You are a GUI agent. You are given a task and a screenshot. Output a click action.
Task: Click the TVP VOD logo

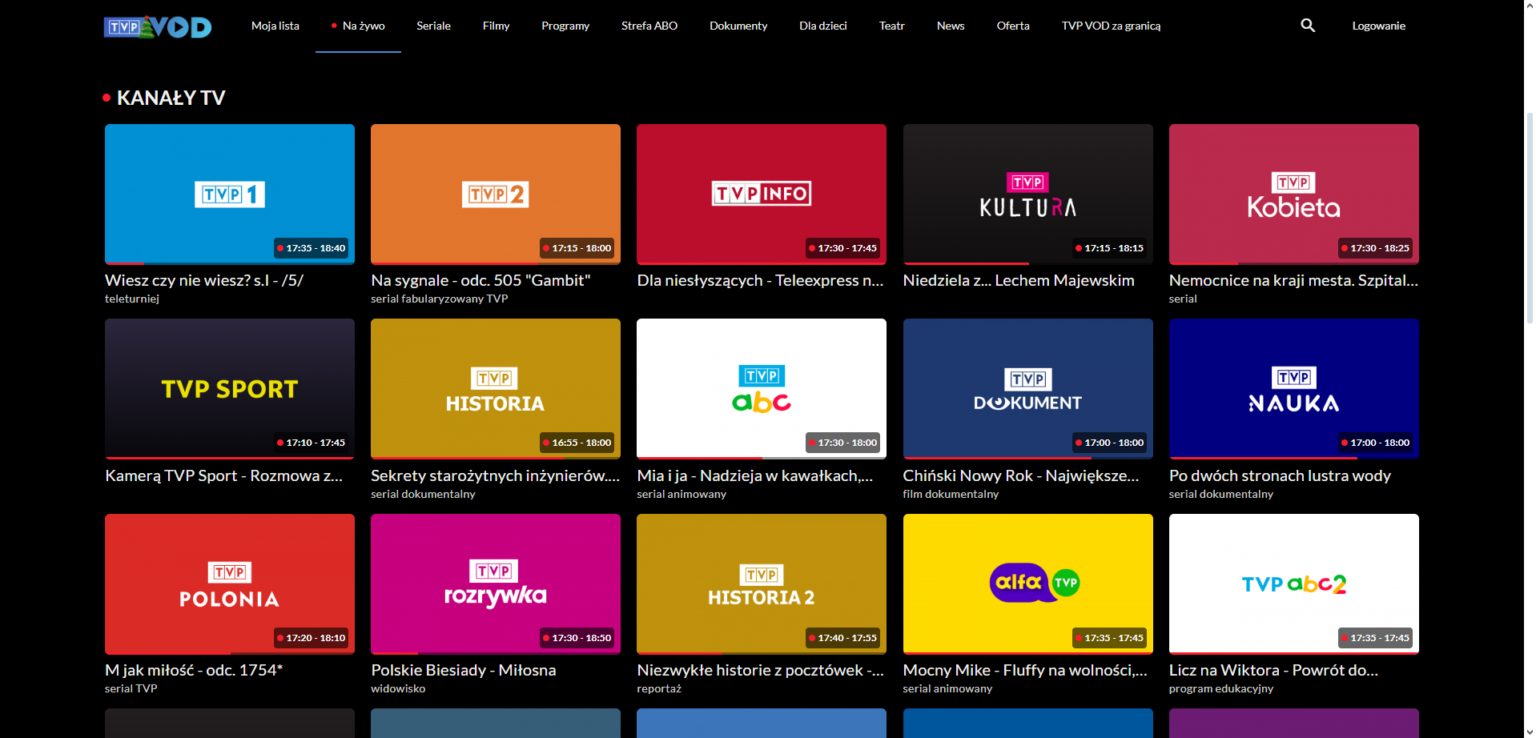[158, 26]
